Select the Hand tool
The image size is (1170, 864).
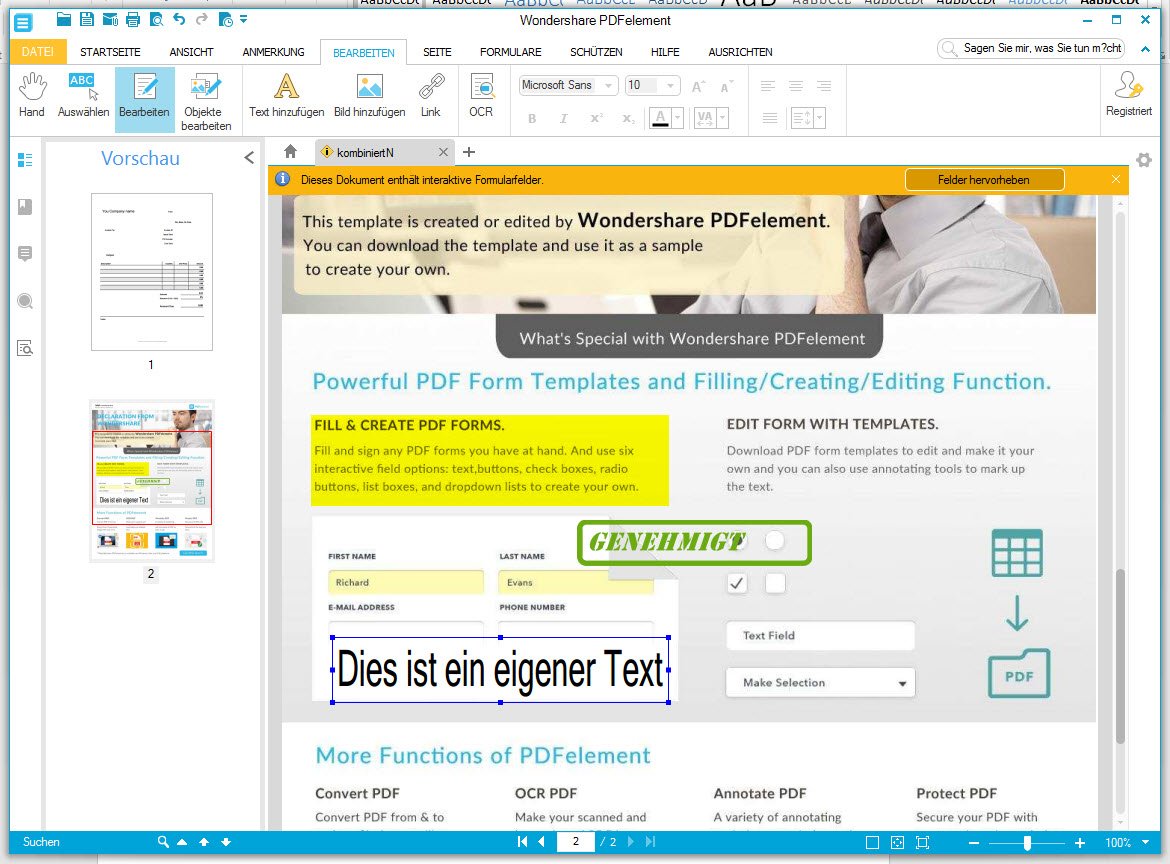(x=31, y=96)
